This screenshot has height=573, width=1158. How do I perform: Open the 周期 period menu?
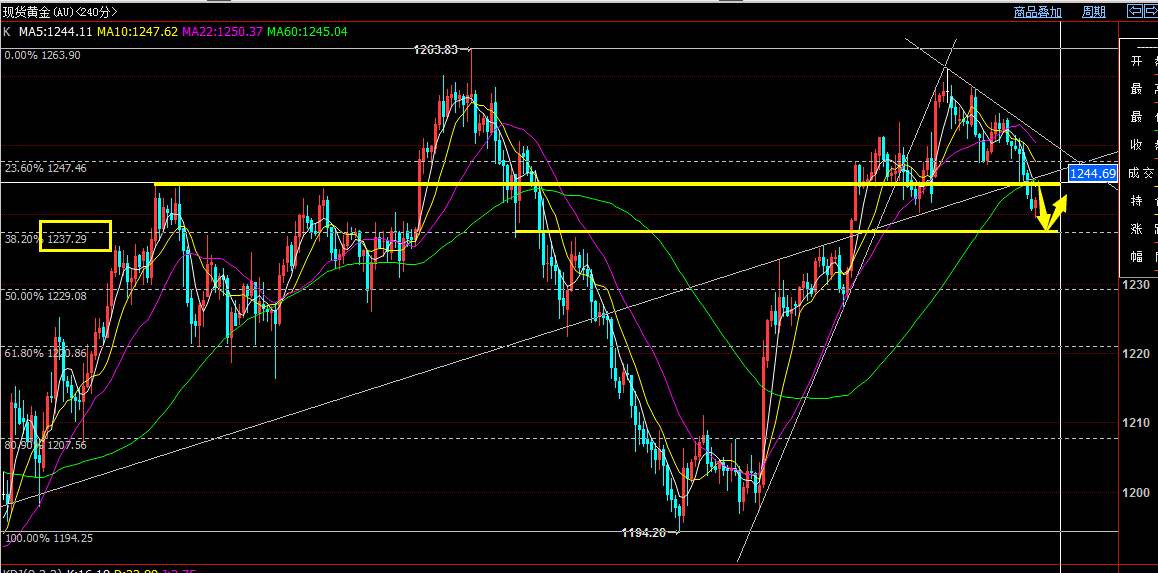point(1093,12)
